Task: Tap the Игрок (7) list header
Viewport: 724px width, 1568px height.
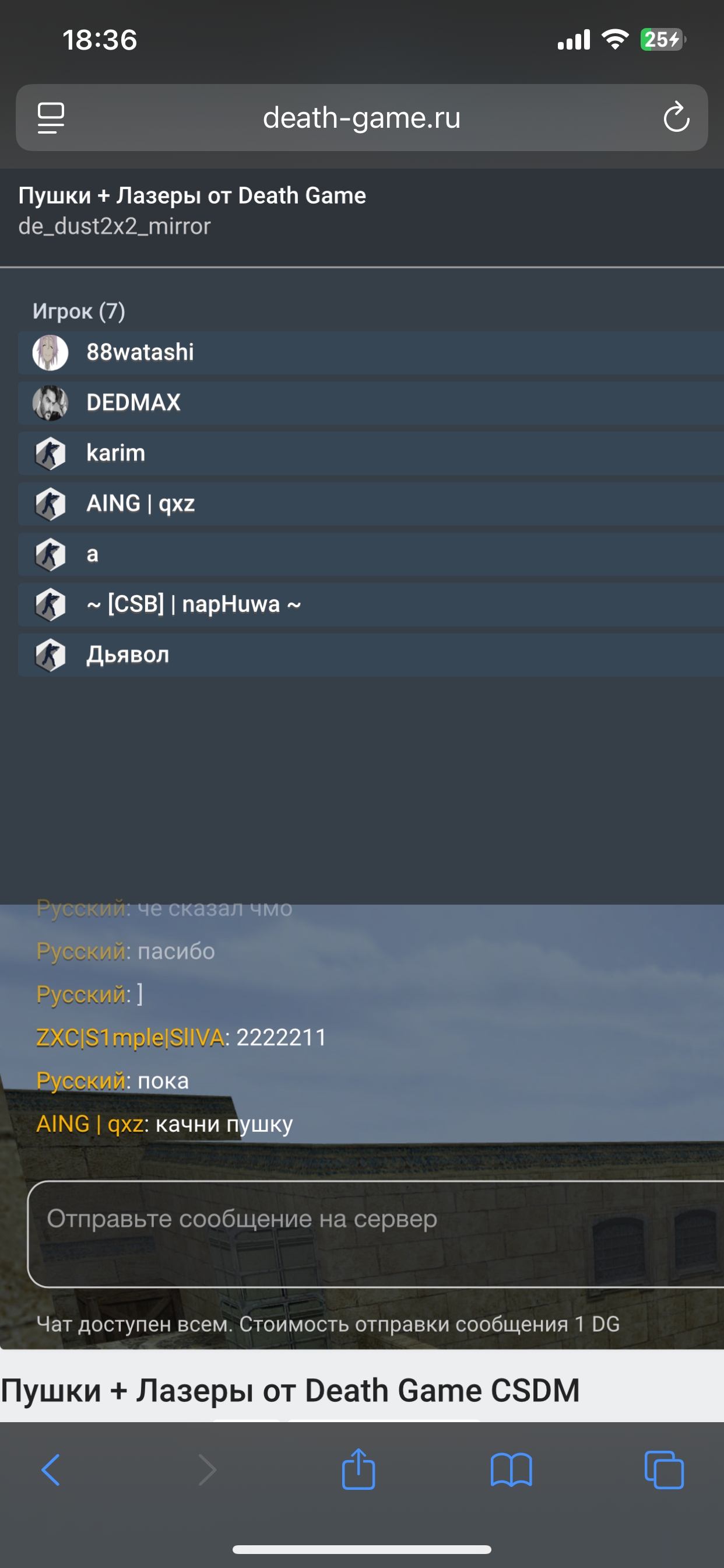Action: click(x=79, y=311)
